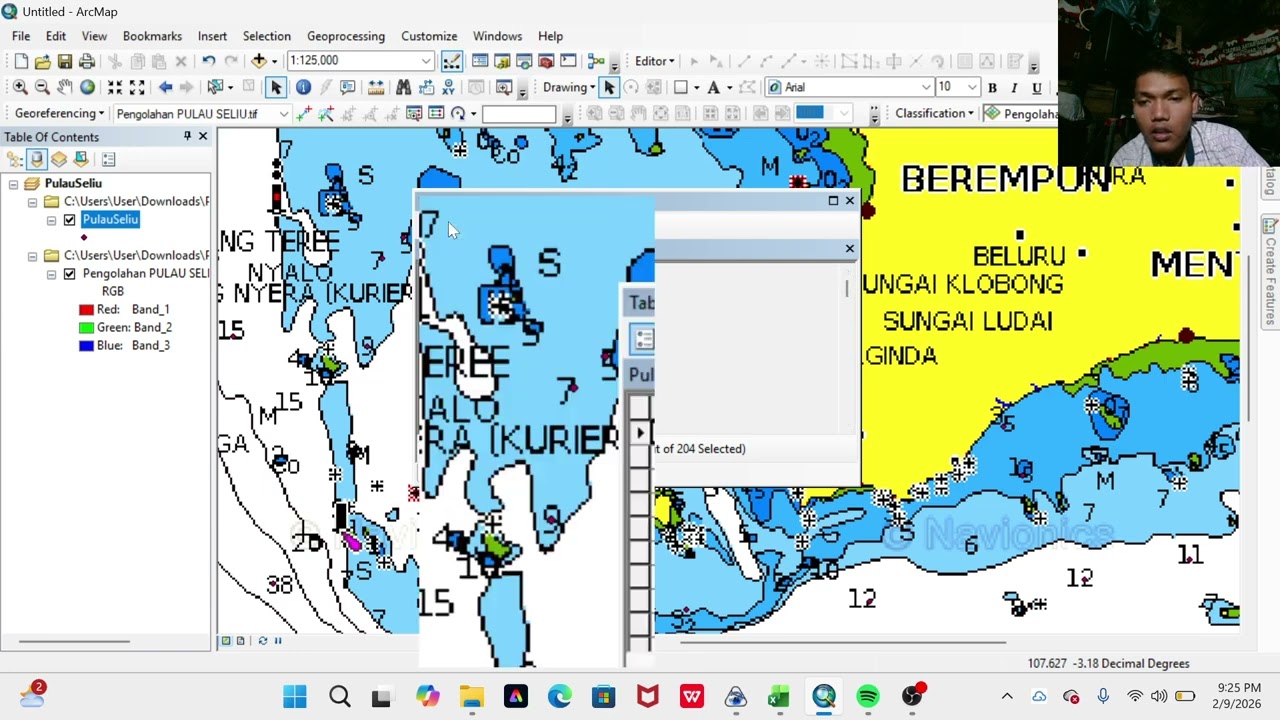Click the PulauSeliu point symbol
Screen dimensions: 1280x720
84,237
